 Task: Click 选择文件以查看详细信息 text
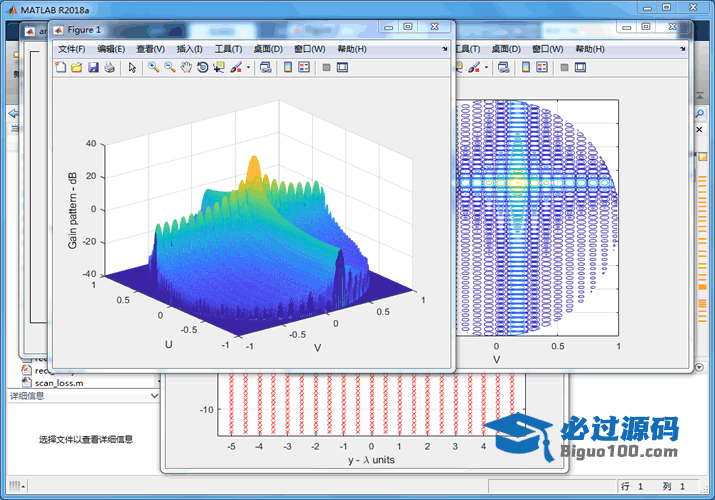(86, 439)
